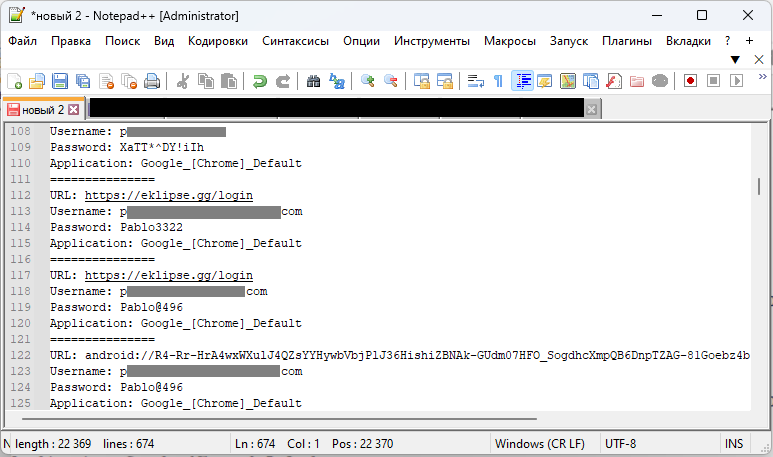Open the Опции menu

[x=361, y=41]
